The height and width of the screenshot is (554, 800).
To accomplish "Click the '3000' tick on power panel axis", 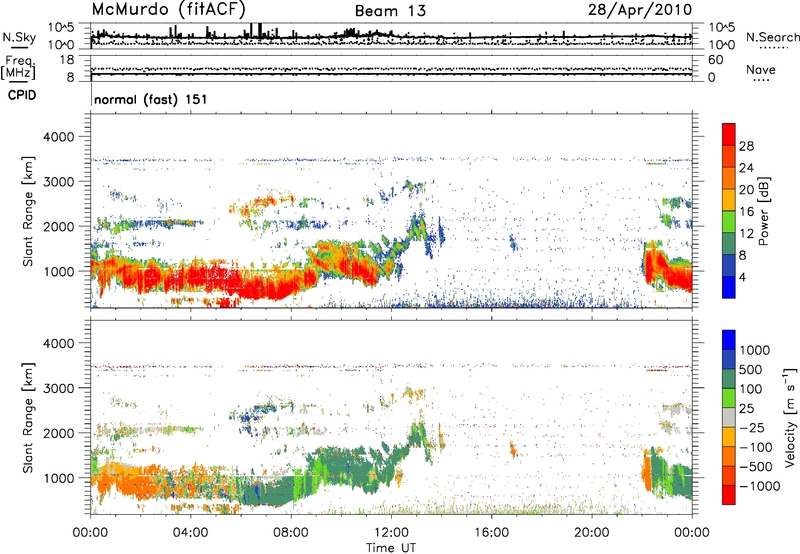I will pyautogui.click(x=59, y=182).
